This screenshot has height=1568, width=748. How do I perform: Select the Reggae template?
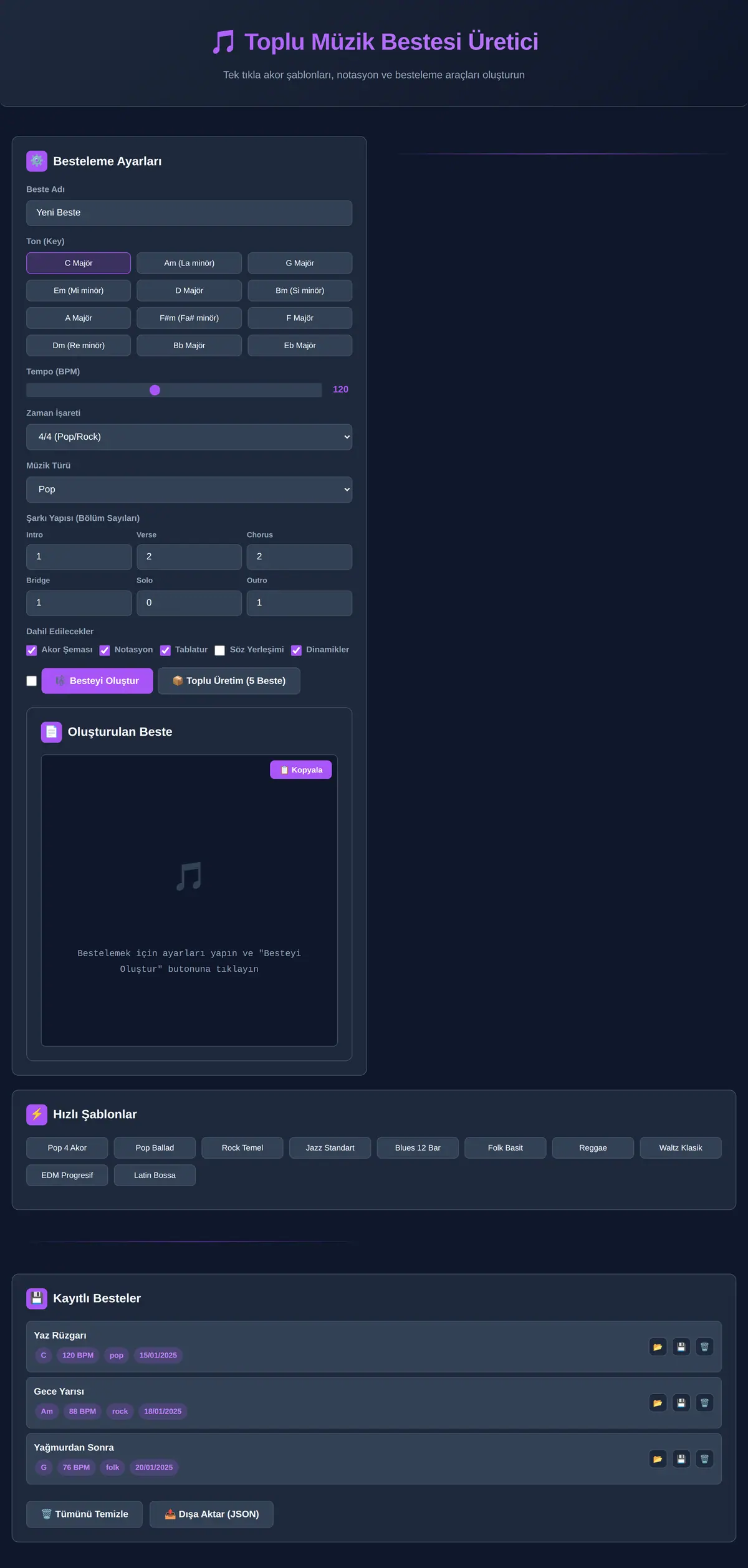point(593,1147)
